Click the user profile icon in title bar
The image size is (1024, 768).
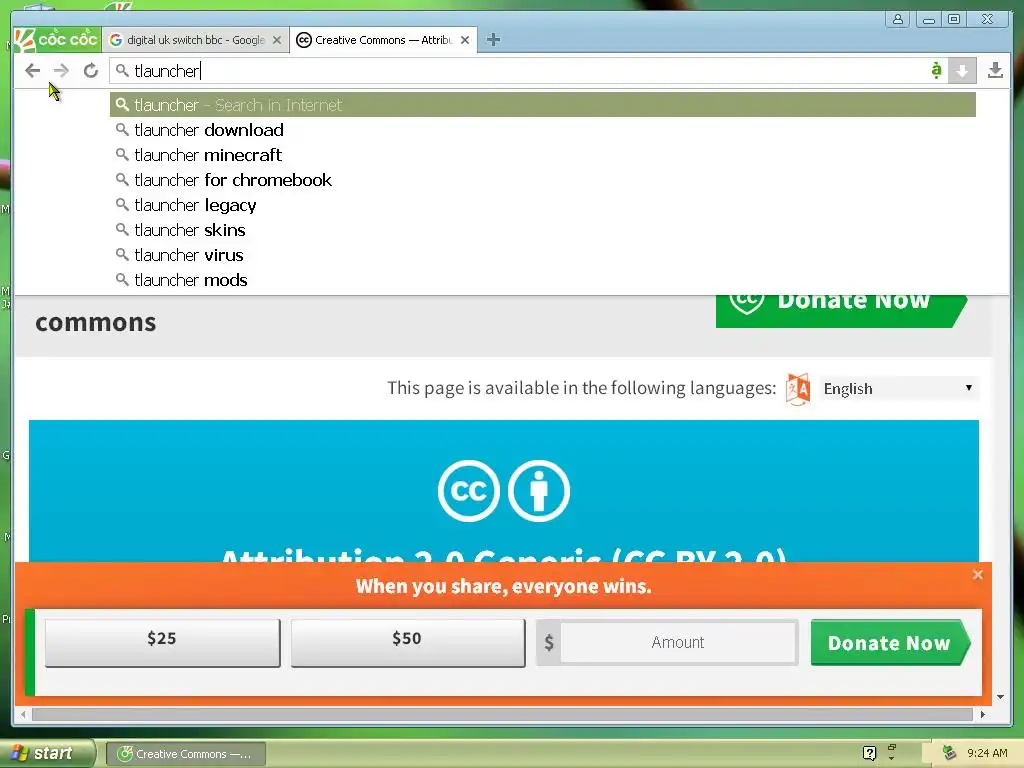coord(898,19)
